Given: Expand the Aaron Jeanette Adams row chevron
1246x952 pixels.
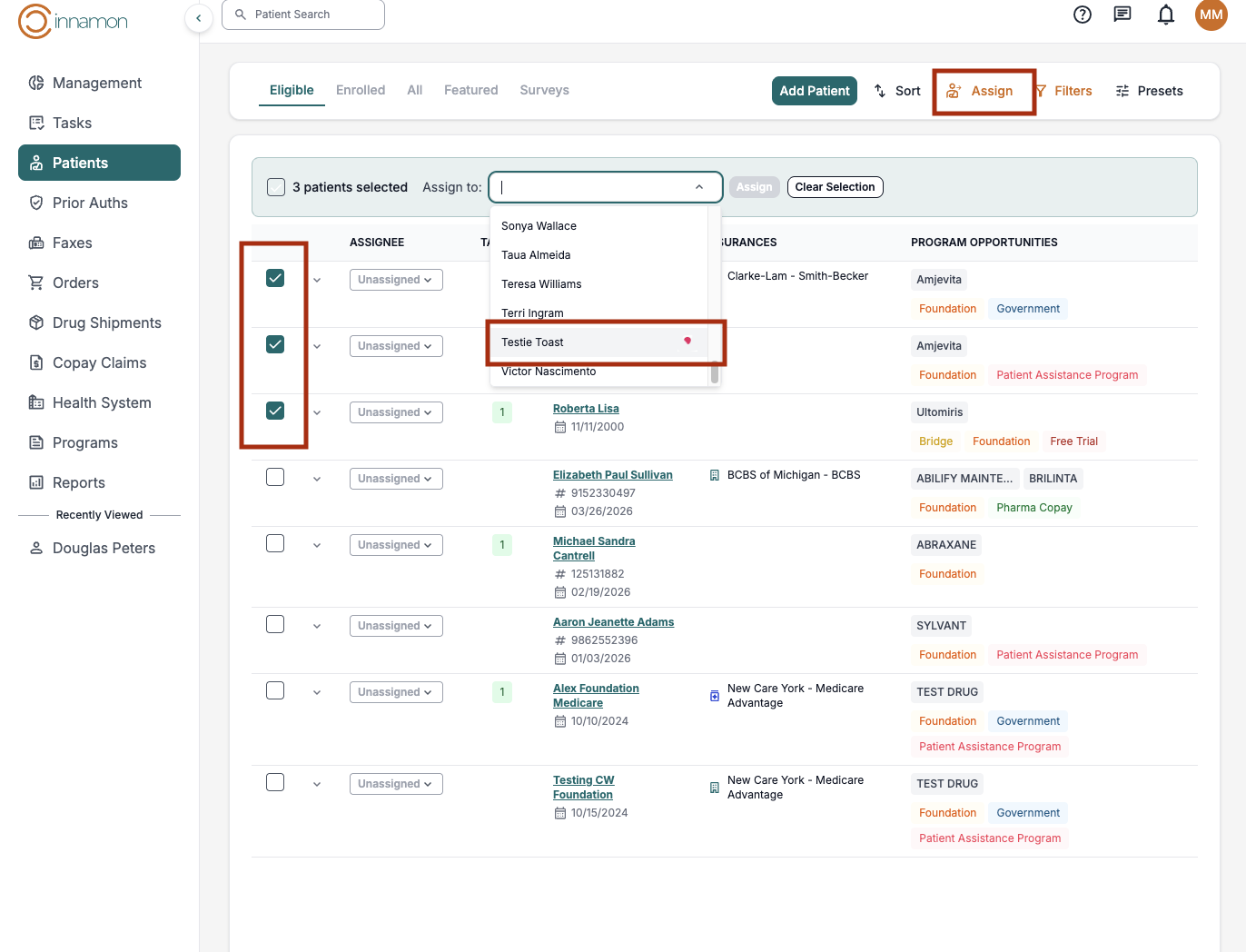Looking at the screenshot, I should (317, 626).
